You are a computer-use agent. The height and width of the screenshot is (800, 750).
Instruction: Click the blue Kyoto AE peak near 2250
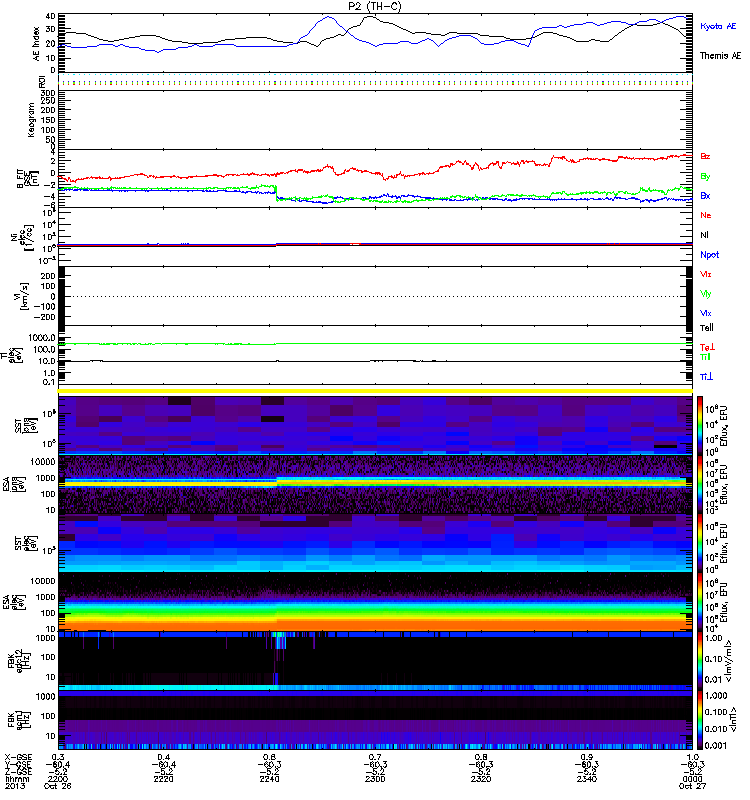(327, 18)
